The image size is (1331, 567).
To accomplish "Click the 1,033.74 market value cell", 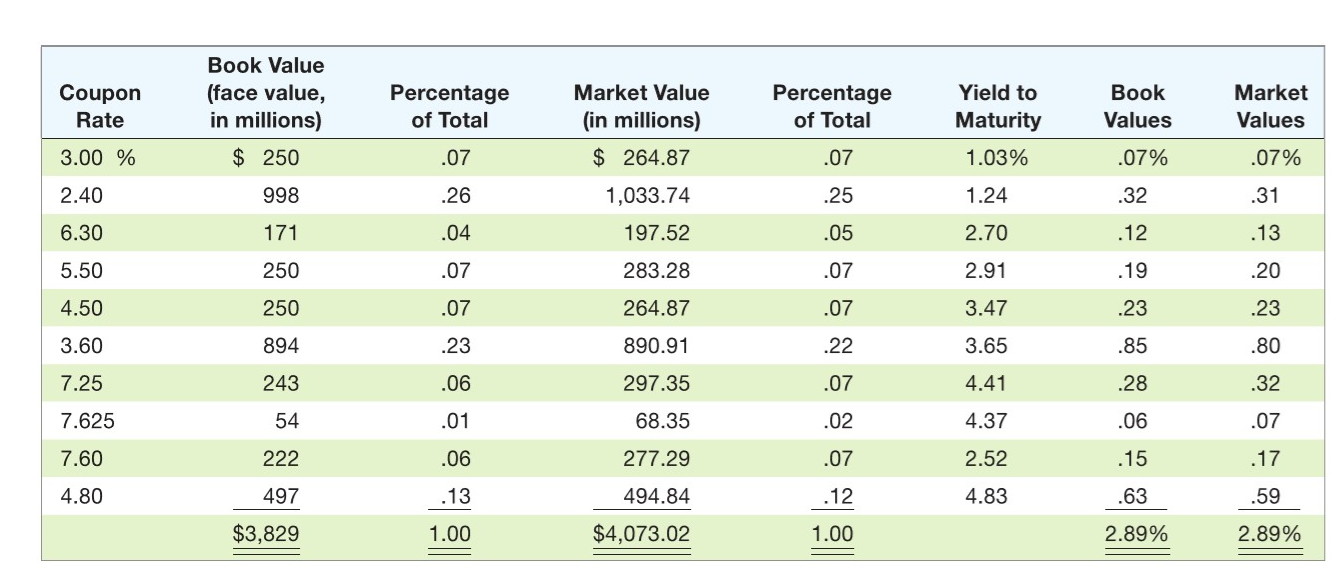I will coord(647,195).
